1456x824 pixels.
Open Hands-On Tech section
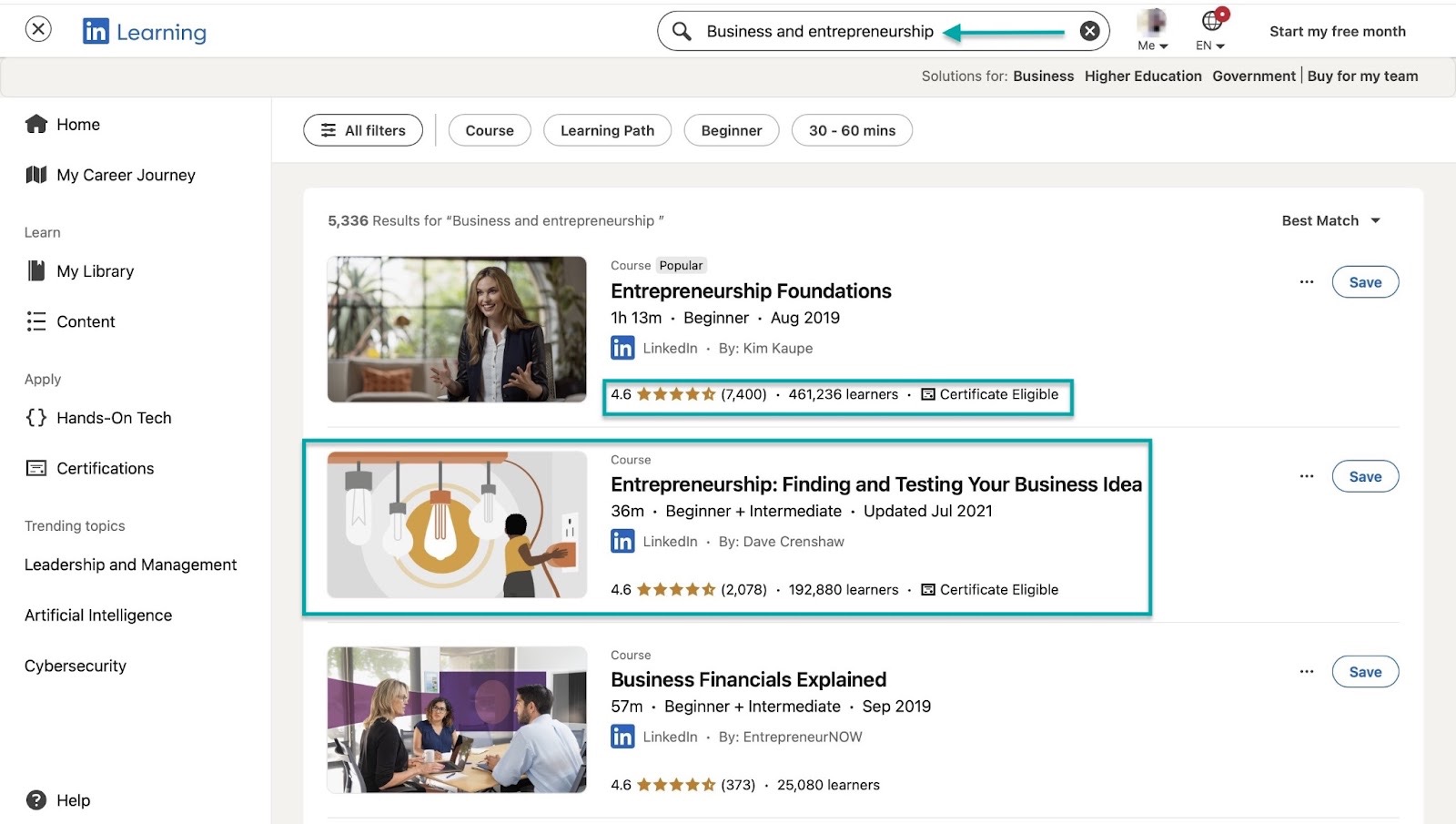click(36, 418)
